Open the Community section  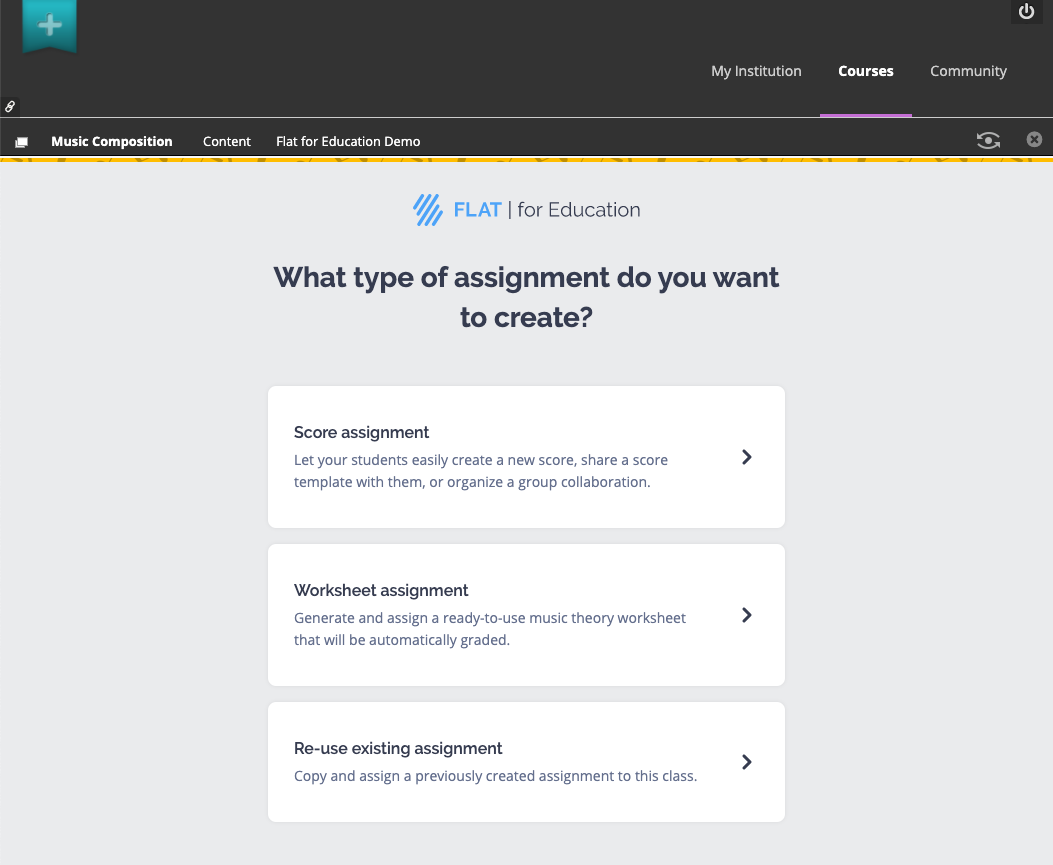[968, 71]
